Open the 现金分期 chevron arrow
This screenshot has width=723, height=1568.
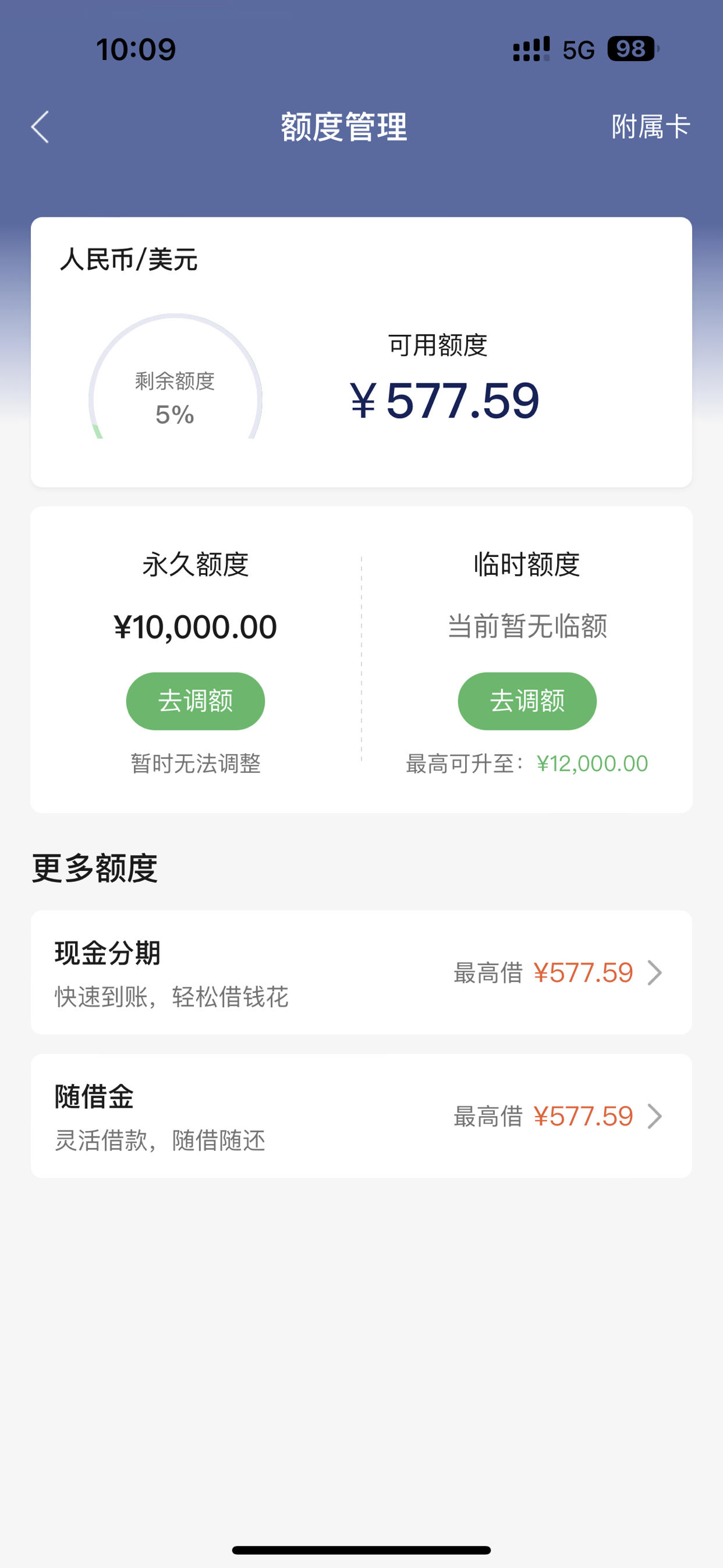tap(655, 973)
